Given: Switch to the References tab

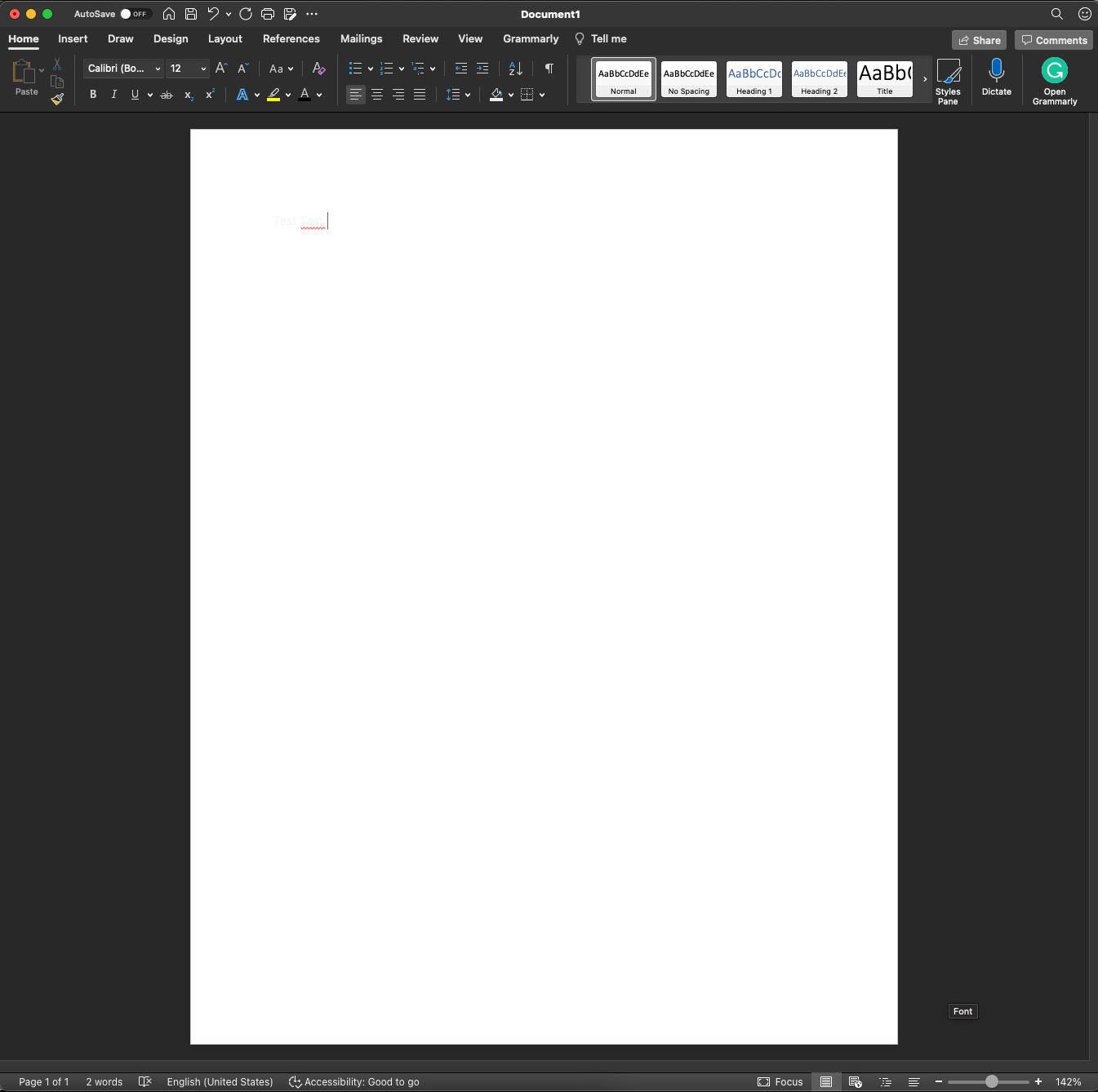Looking at the screenshot, I should (x=291, y=38).
